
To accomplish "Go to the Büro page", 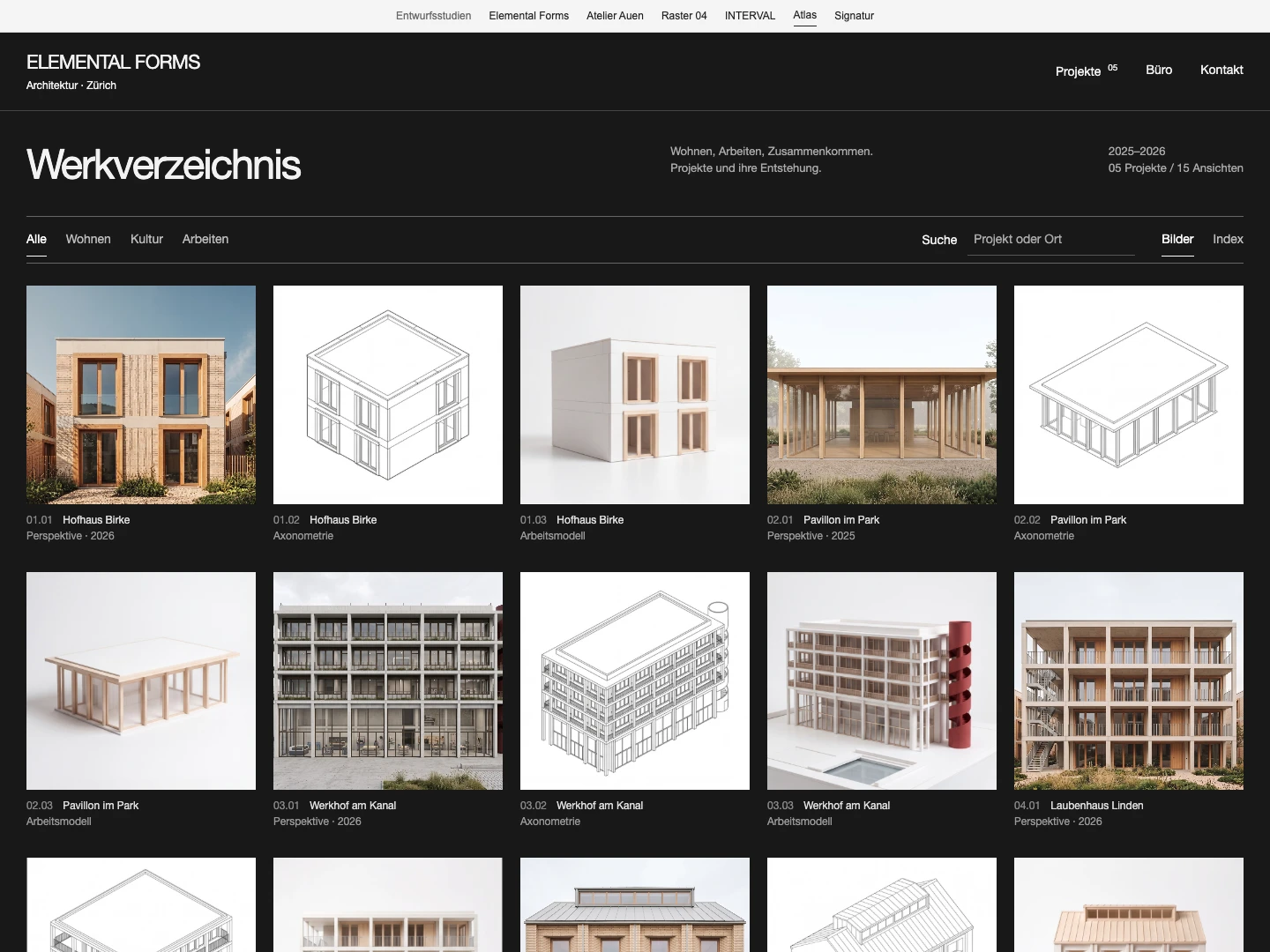I will [x=1159, y=71].
